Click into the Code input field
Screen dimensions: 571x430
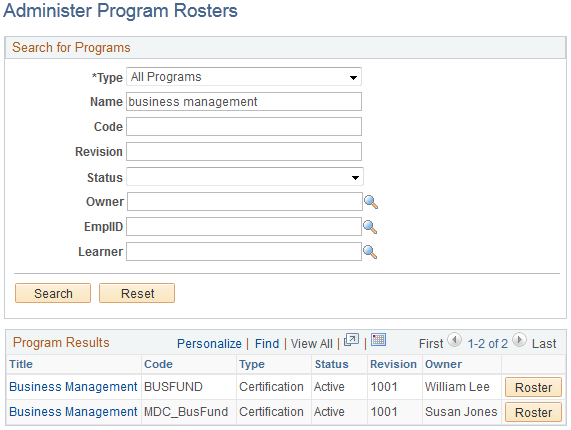click(244, 126)
